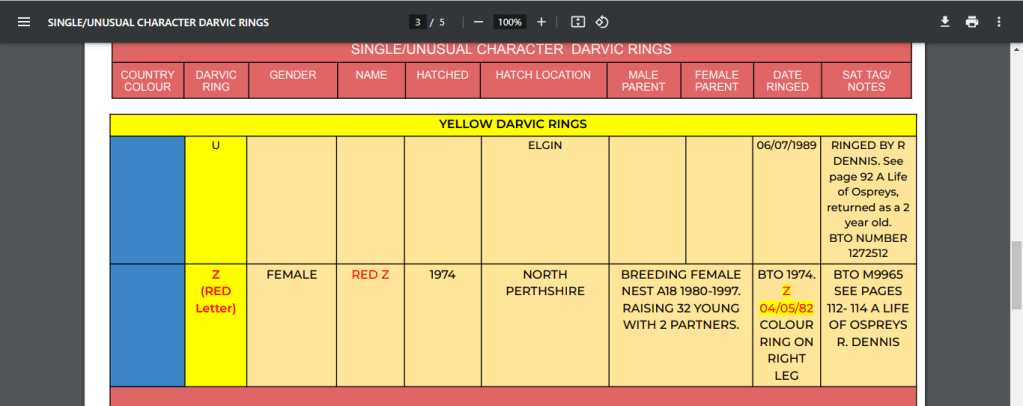Viewport: 1023px width, 406px height.
Task: Click the yellow Z (RED Letter) cell
Action: pyautogui.click(x=215, y=291)
